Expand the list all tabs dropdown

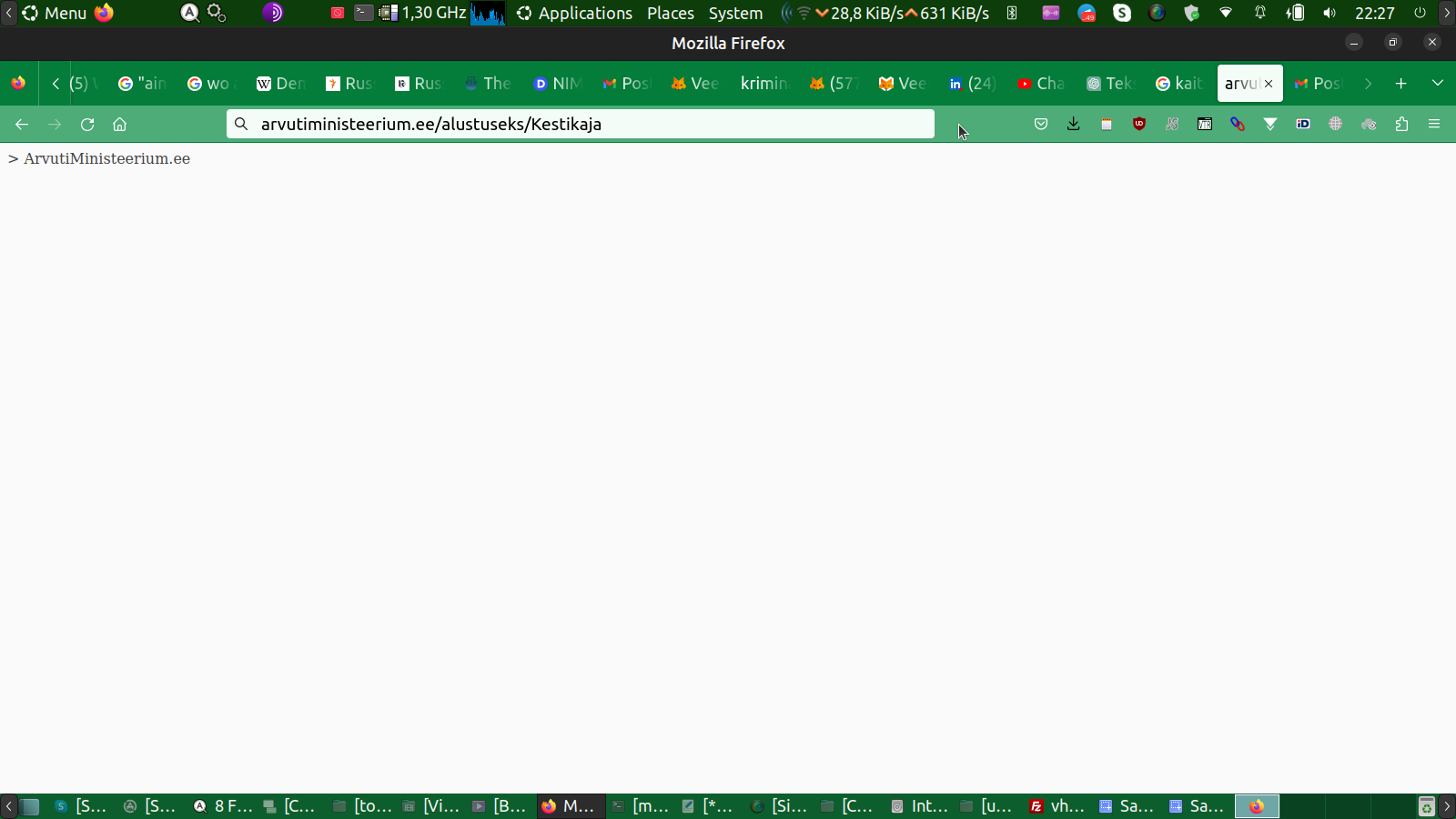[1438, 84]
